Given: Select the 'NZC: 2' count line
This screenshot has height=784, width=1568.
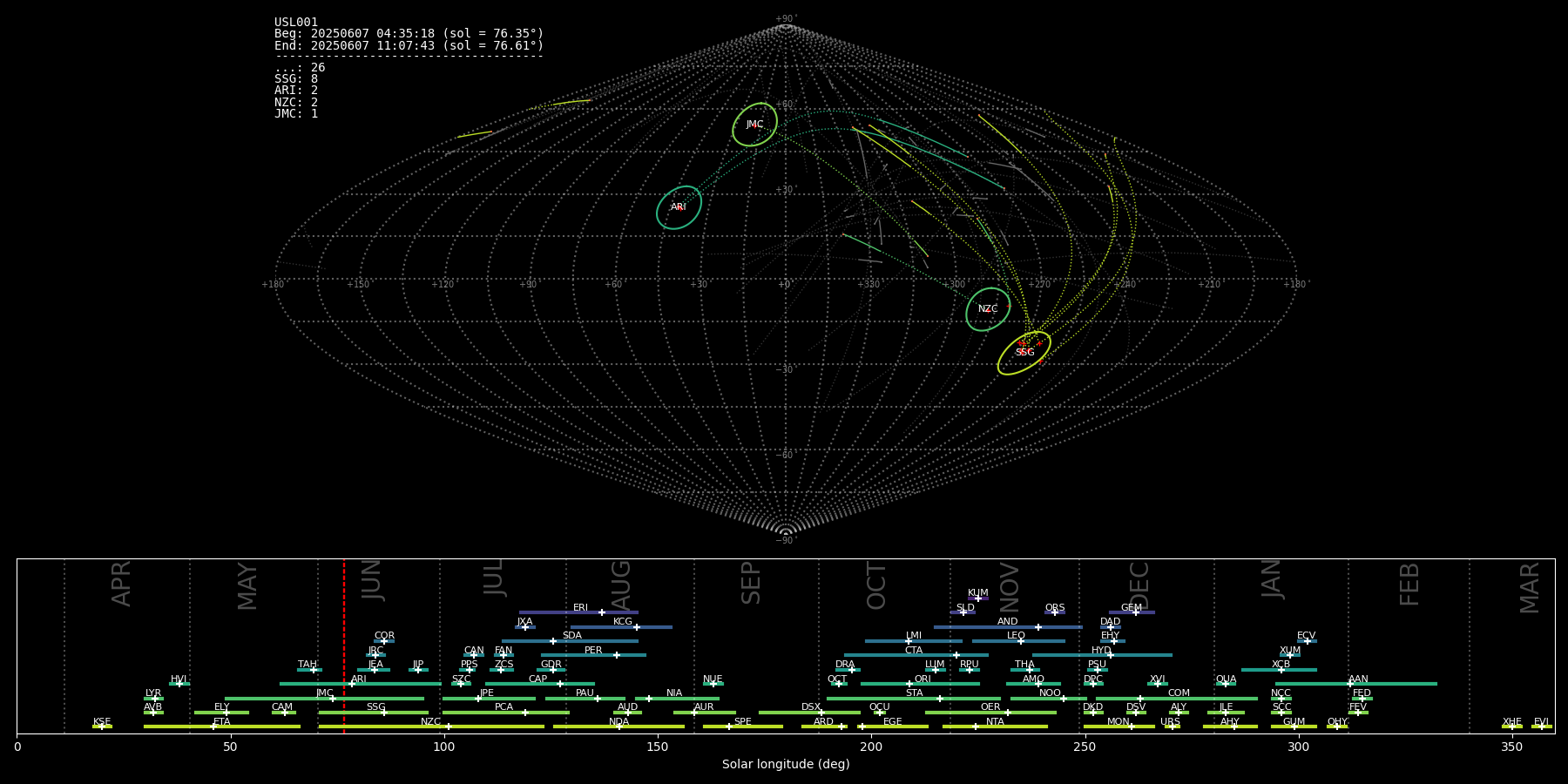Looking at the screenshot, I should coord(296,102).
